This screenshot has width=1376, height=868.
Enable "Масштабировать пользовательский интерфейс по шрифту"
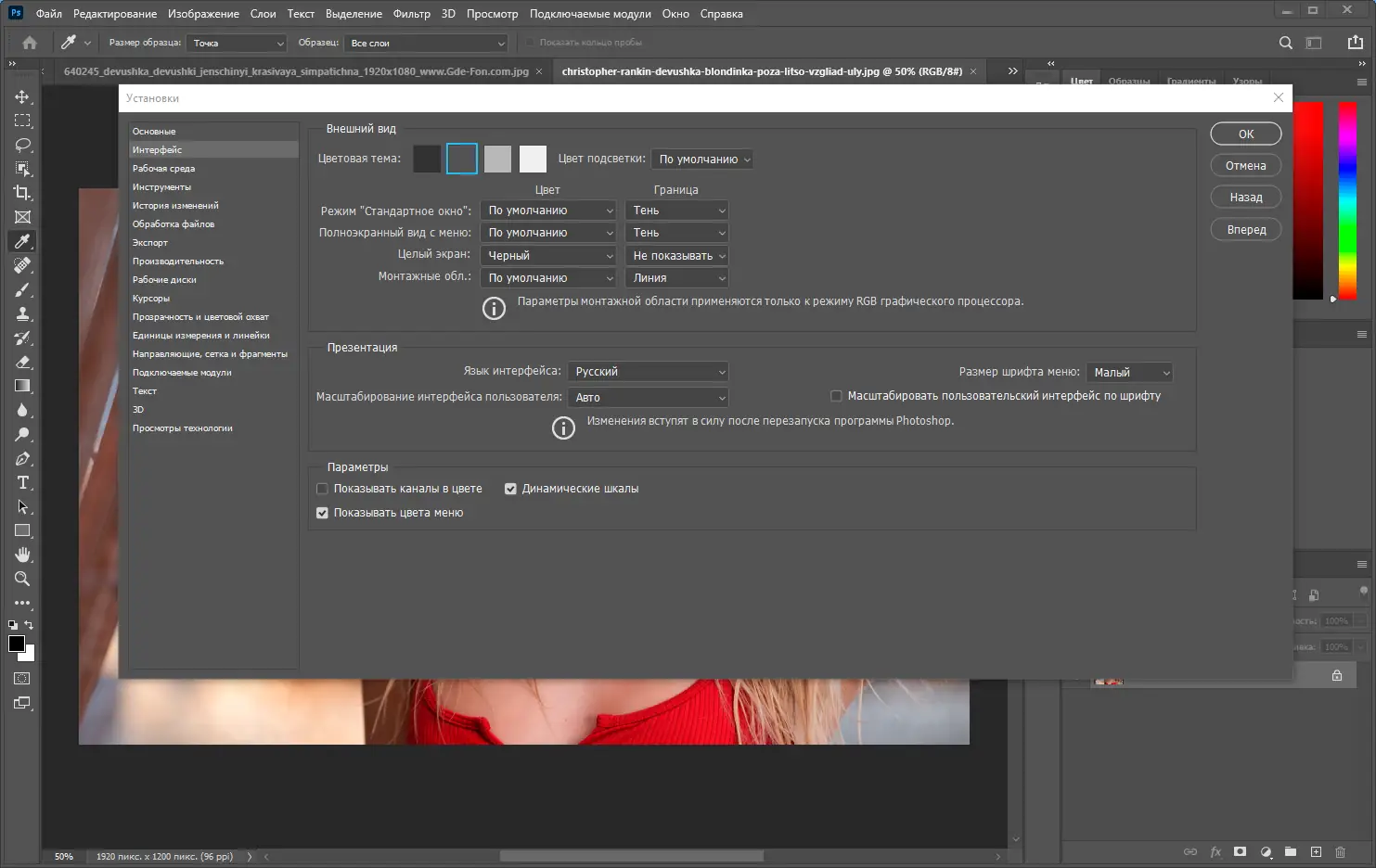(836, 396)
